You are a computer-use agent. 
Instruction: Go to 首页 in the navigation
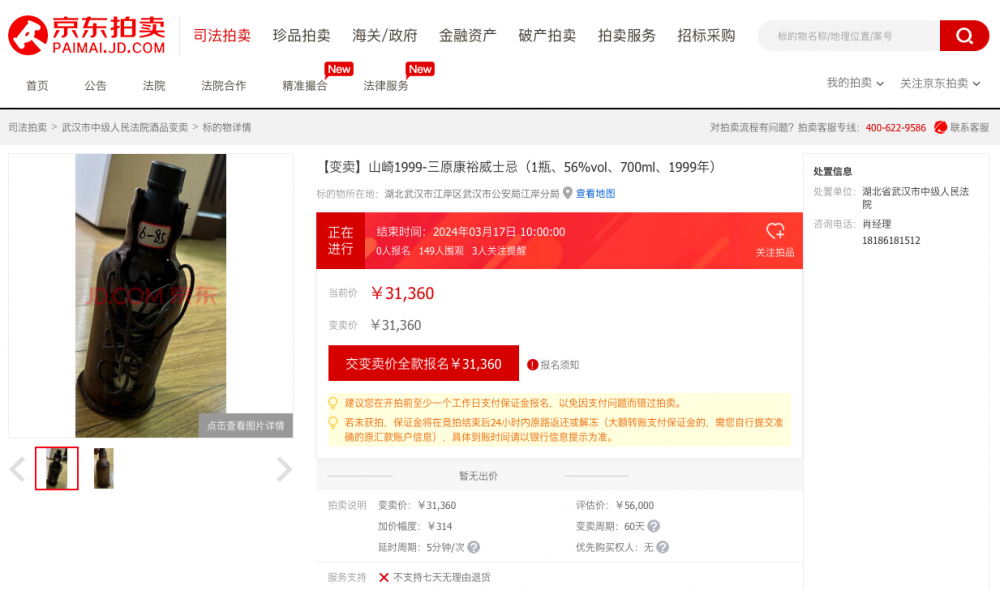pos(37,85)
